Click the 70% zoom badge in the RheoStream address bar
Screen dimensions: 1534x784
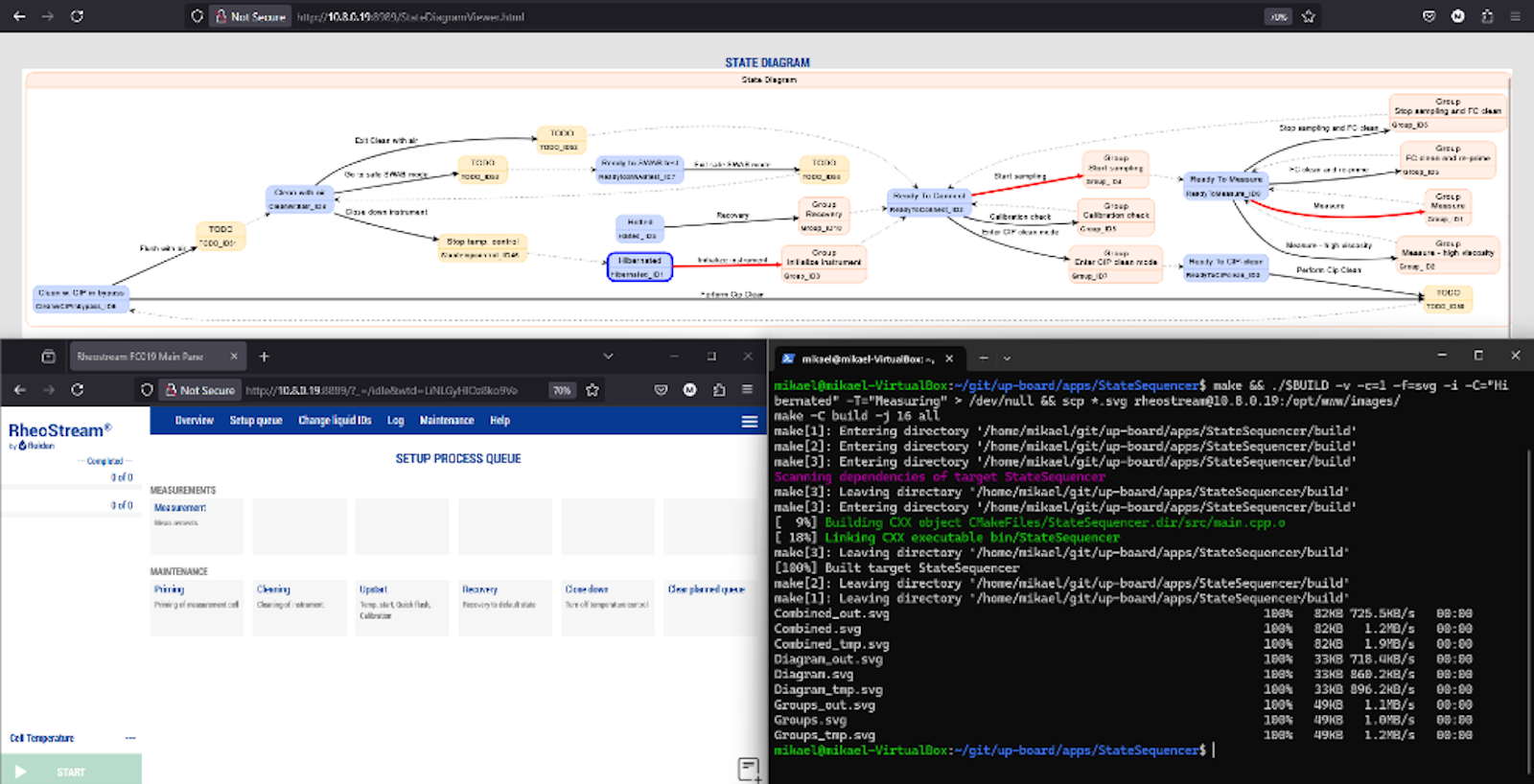[562, 390]
